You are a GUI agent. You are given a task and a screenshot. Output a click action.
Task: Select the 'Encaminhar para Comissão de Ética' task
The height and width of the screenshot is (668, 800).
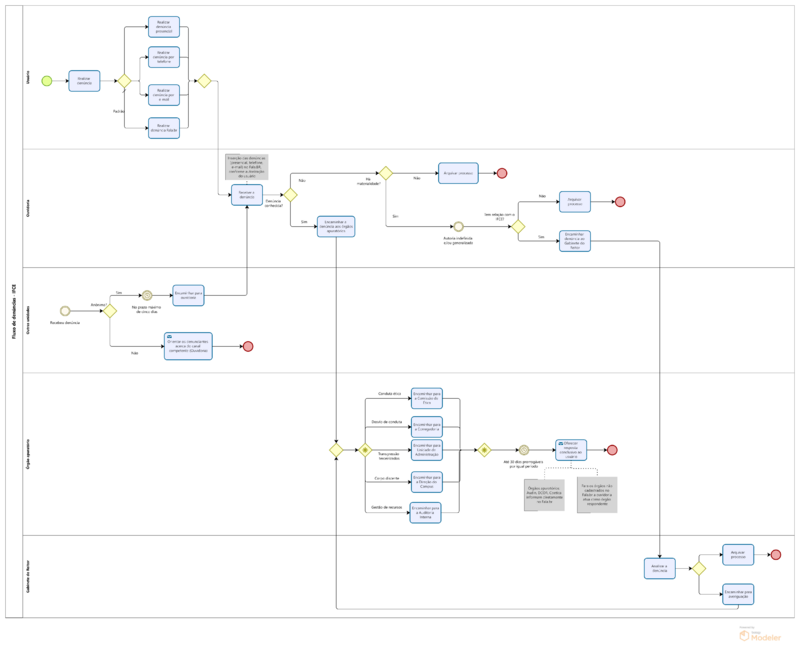click(x=427, y=400)
